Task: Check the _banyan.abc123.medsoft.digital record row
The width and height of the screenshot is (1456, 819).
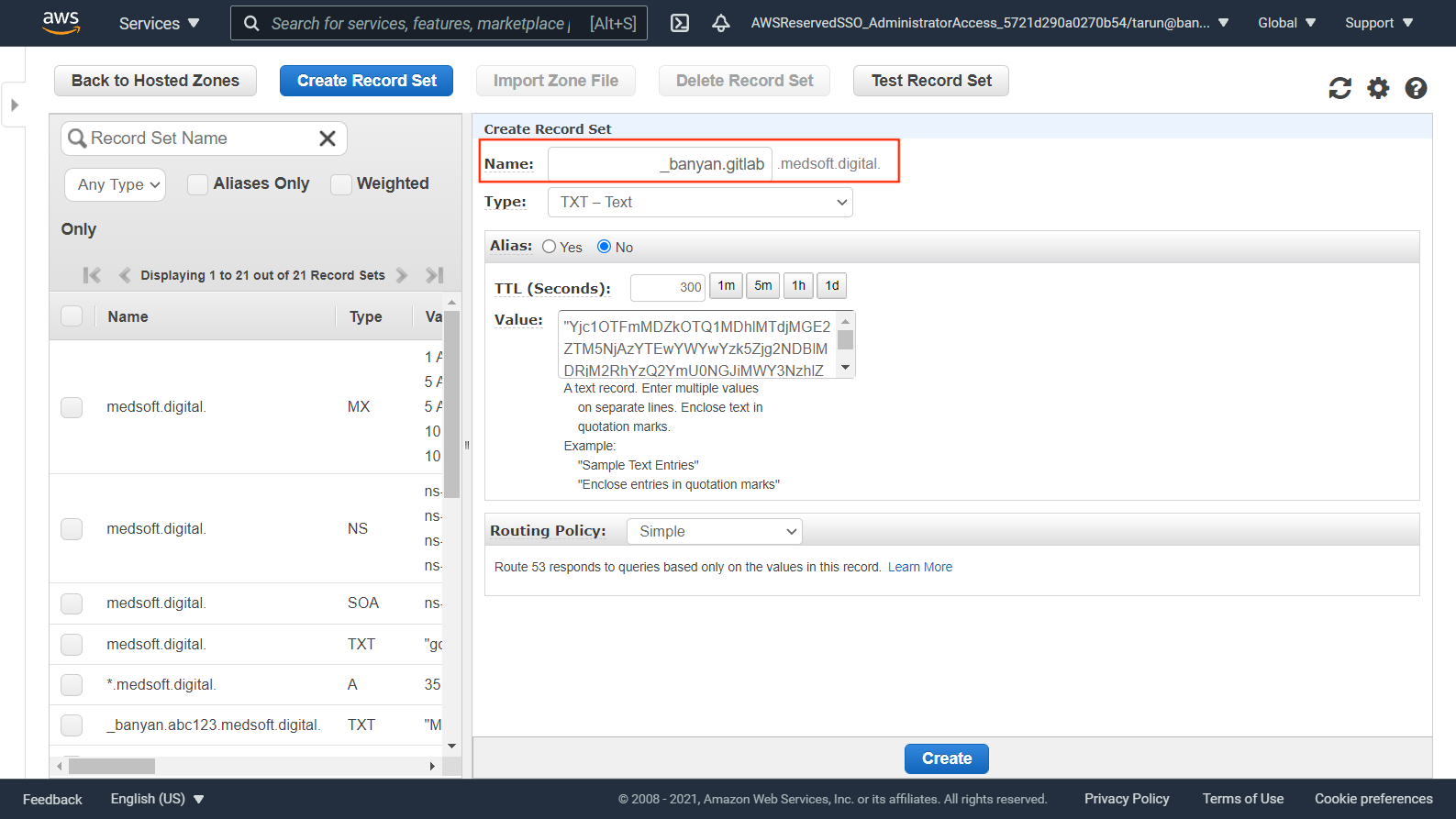Action: pyautogui.click(x=72, y=725)
